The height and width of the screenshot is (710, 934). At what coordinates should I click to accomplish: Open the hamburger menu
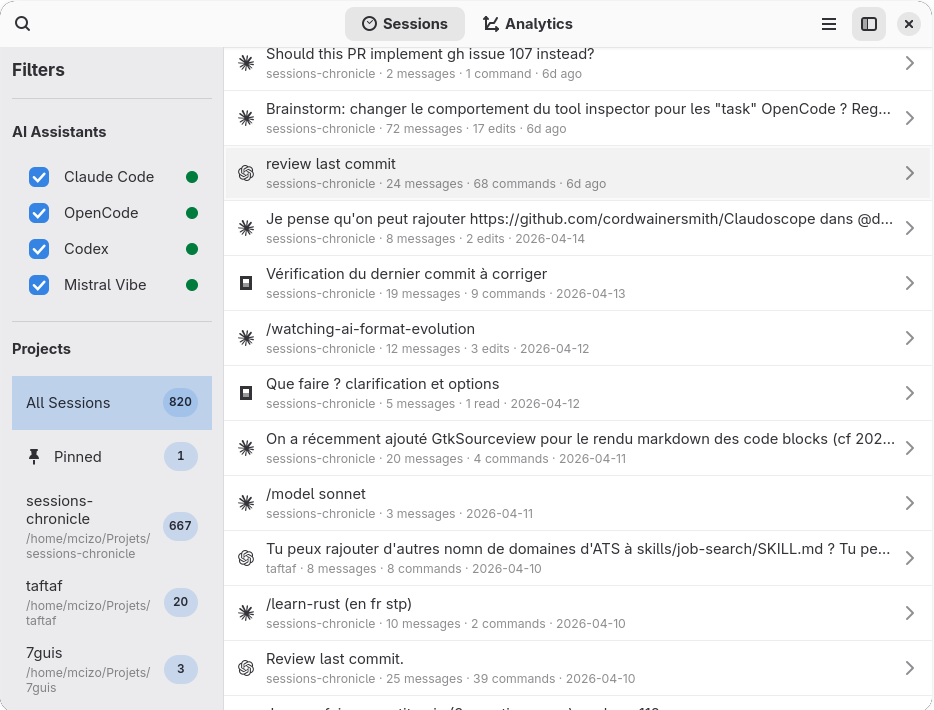(x=828, y=24)
